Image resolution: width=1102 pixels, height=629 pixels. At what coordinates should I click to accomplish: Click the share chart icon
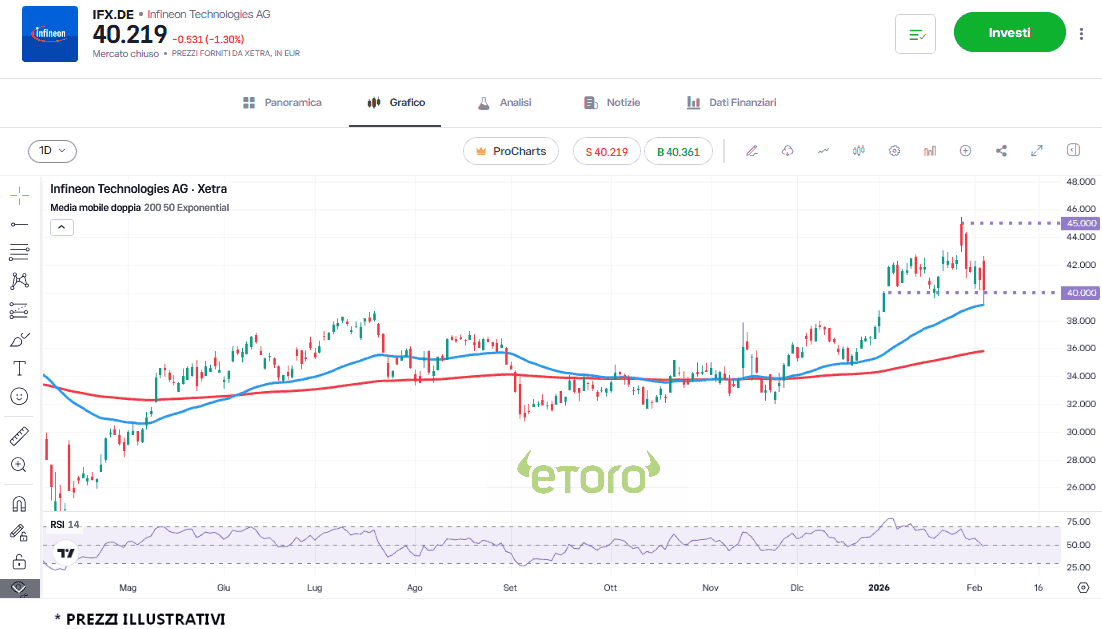tap(1001, 151)
